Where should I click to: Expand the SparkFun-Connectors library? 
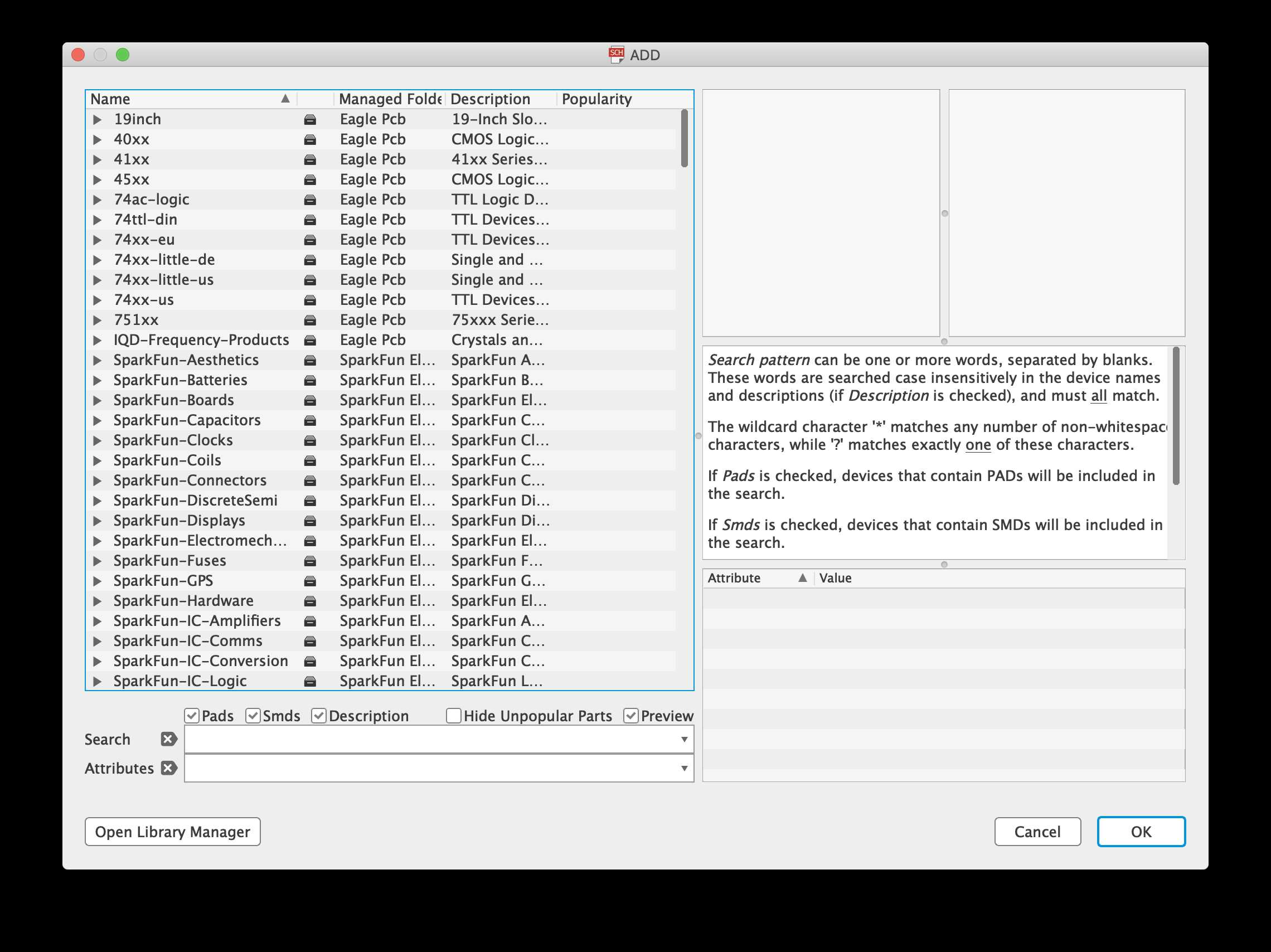point(97,480)
